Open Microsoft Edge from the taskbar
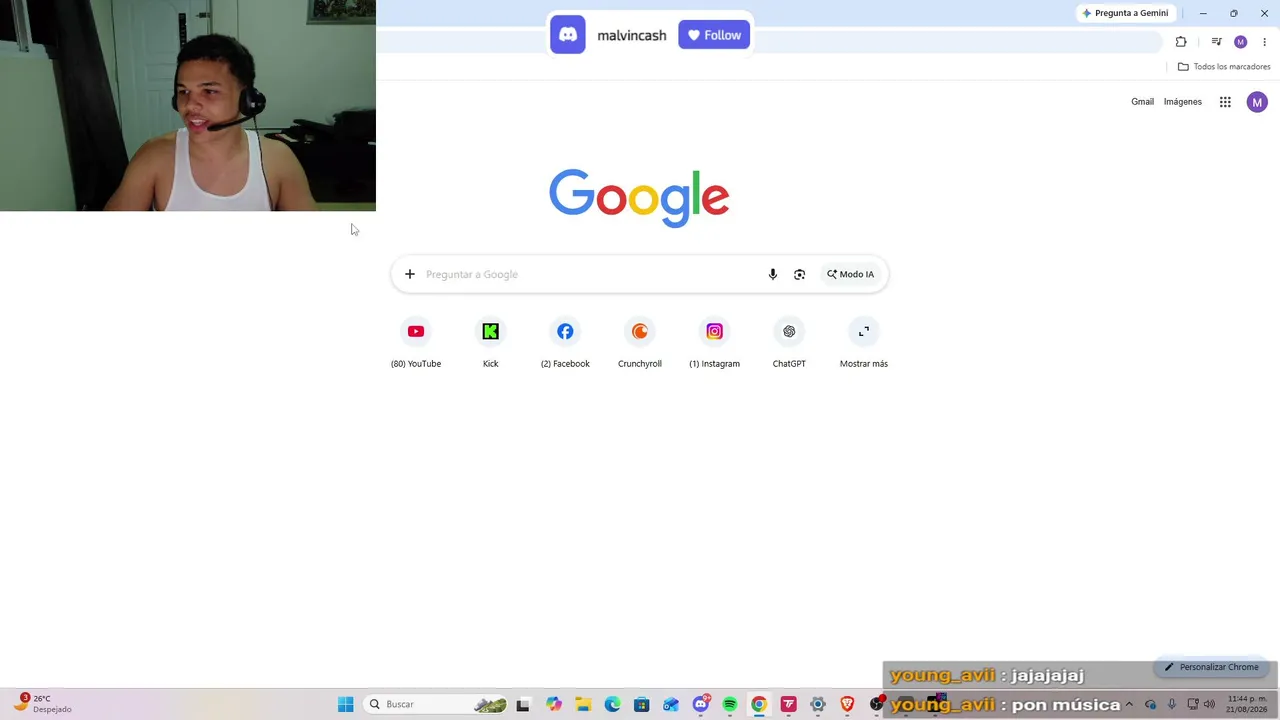Image resolution: width=1280 pixels, height=720 pixels. pyautogui.click(x=612, y=704)
